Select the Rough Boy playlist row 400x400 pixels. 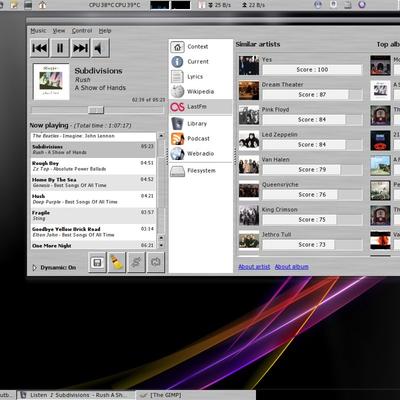(93, 166)
